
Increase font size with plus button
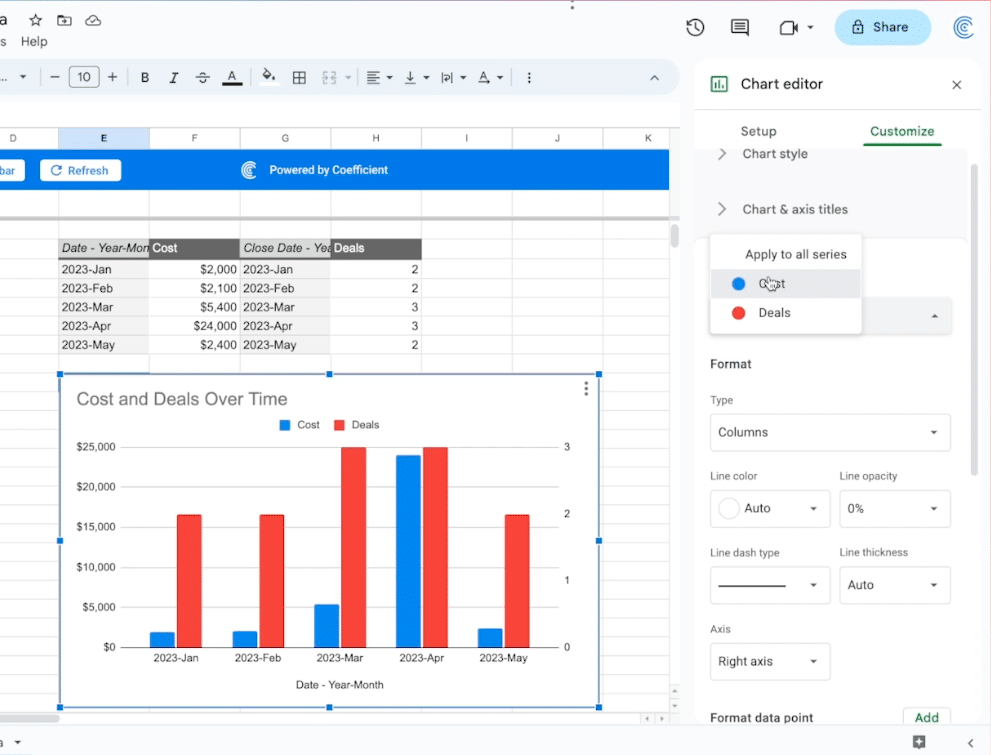point(112,77)
